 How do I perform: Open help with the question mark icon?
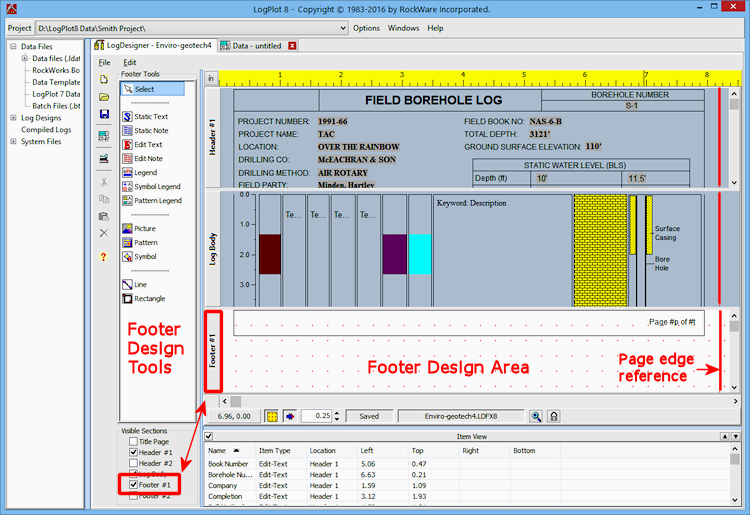click(x=104, y=257)
